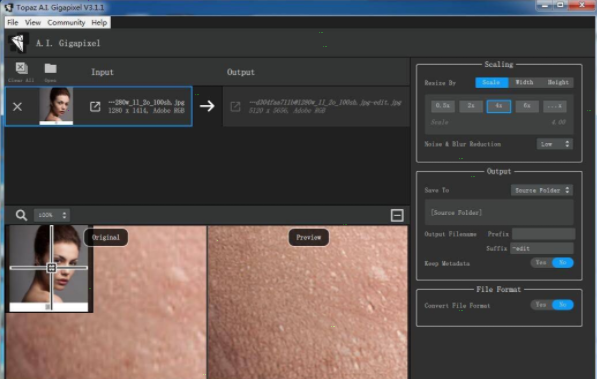The height and width of the screenshot is (379, 597).
Task: Select Resize By Height tab
Action: (x=558, y=82)
